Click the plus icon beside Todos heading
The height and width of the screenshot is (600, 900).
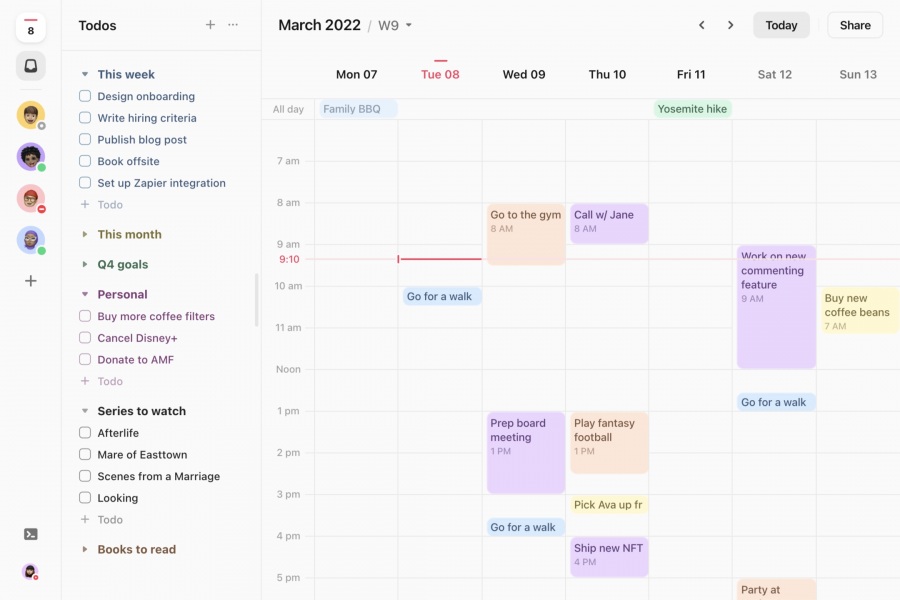[210, 24]
